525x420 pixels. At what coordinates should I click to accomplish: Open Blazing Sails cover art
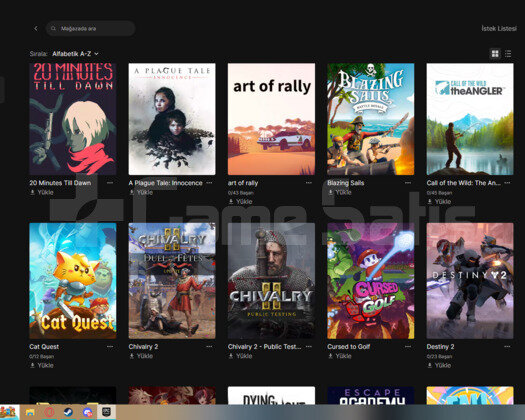(x=371, y=119)
